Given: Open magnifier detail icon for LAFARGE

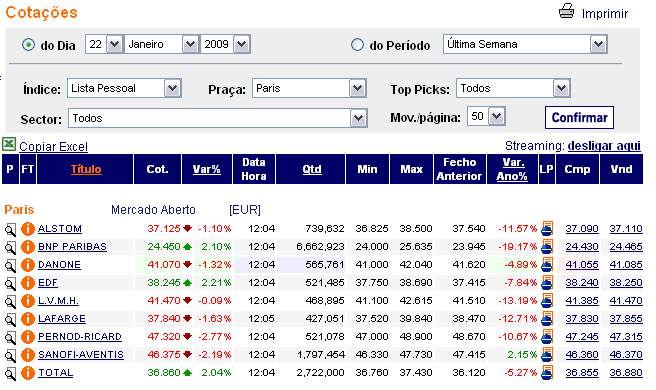Looking at the screenshot, I should [10, 320].
